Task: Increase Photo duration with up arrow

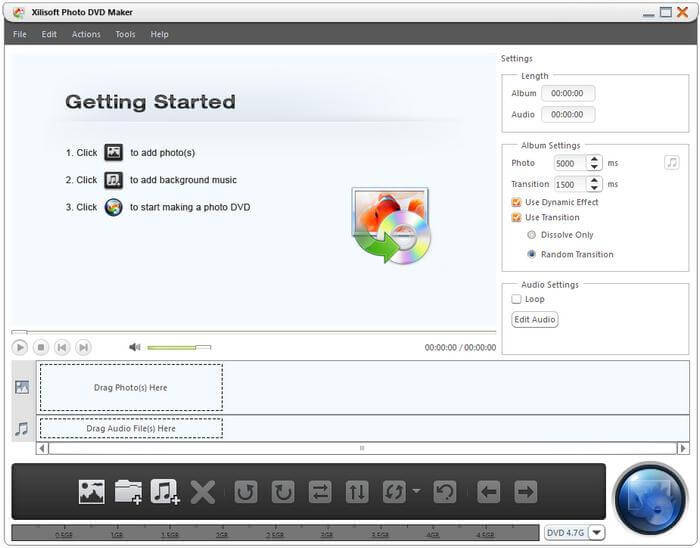Action: point(594,159)
